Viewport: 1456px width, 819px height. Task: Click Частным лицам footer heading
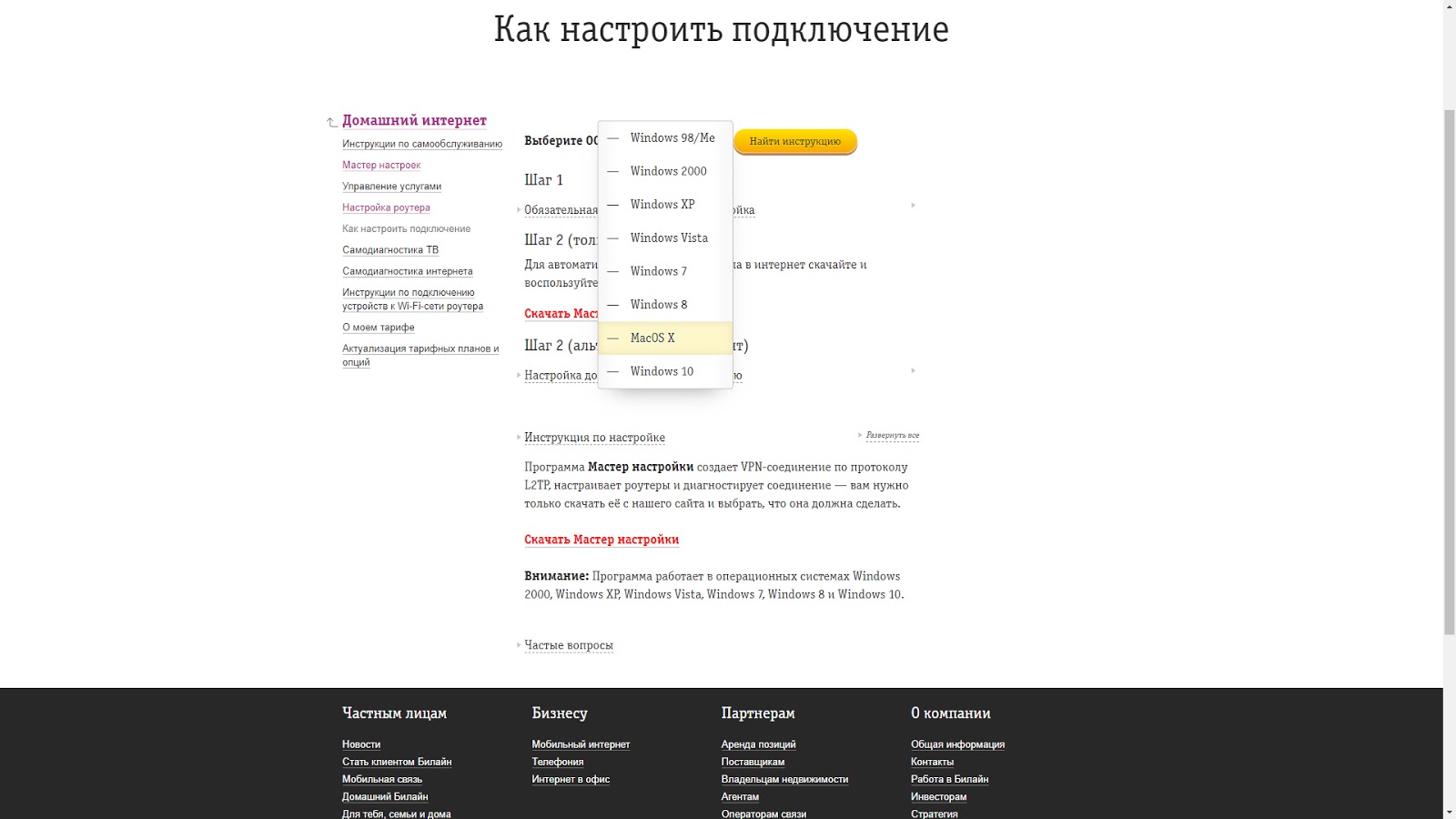394,713
